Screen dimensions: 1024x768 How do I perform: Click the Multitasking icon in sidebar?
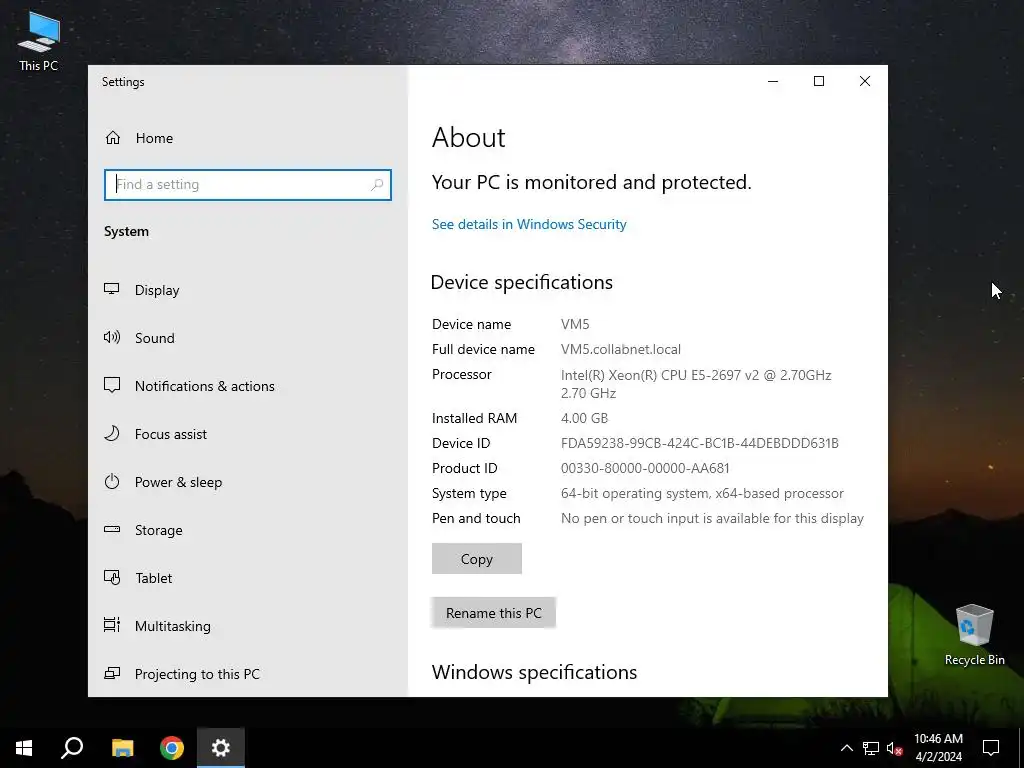(x=112, y=626)
